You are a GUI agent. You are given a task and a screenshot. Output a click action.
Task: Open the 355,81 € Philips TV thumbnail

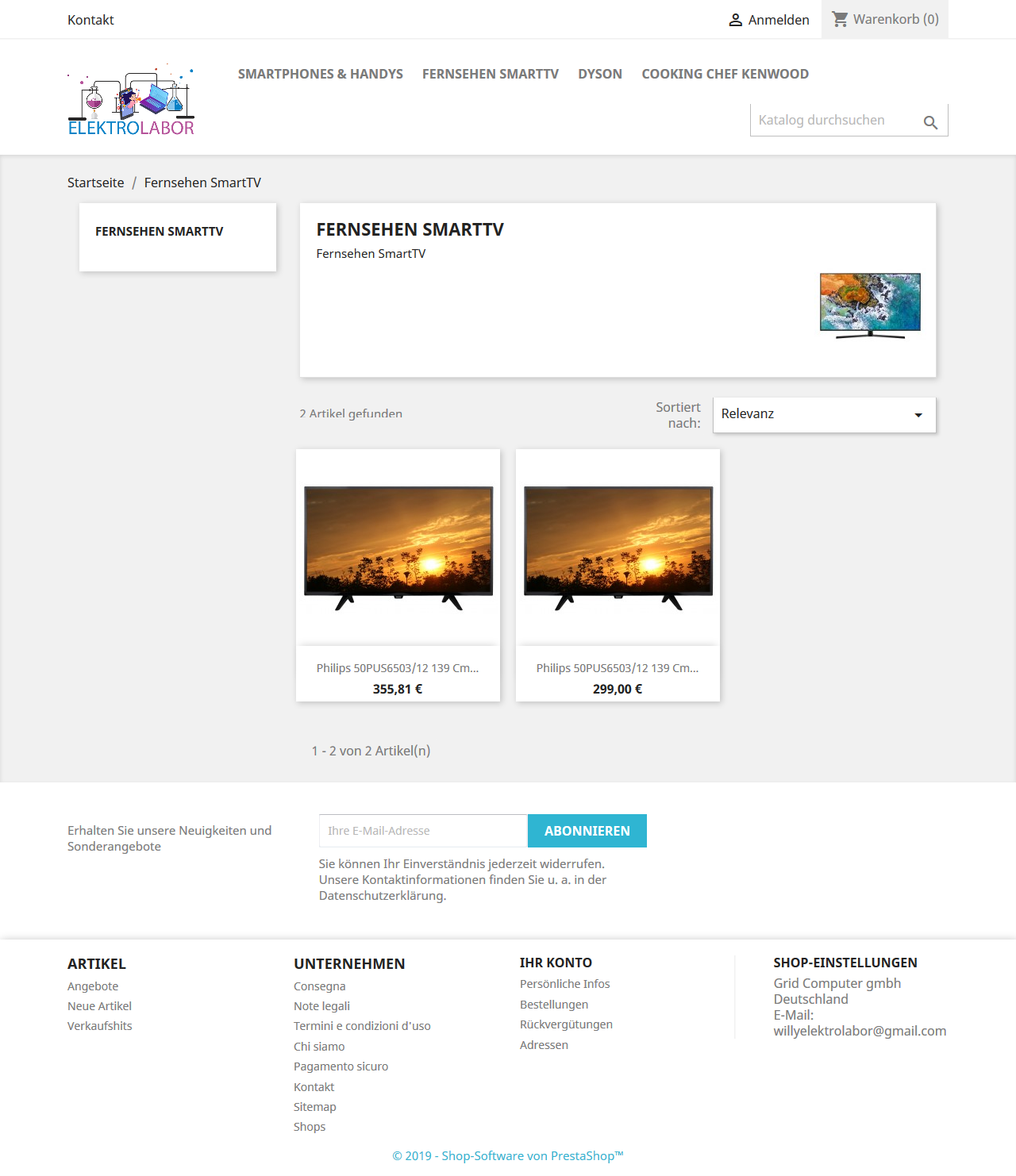click(x=398, y=548)
